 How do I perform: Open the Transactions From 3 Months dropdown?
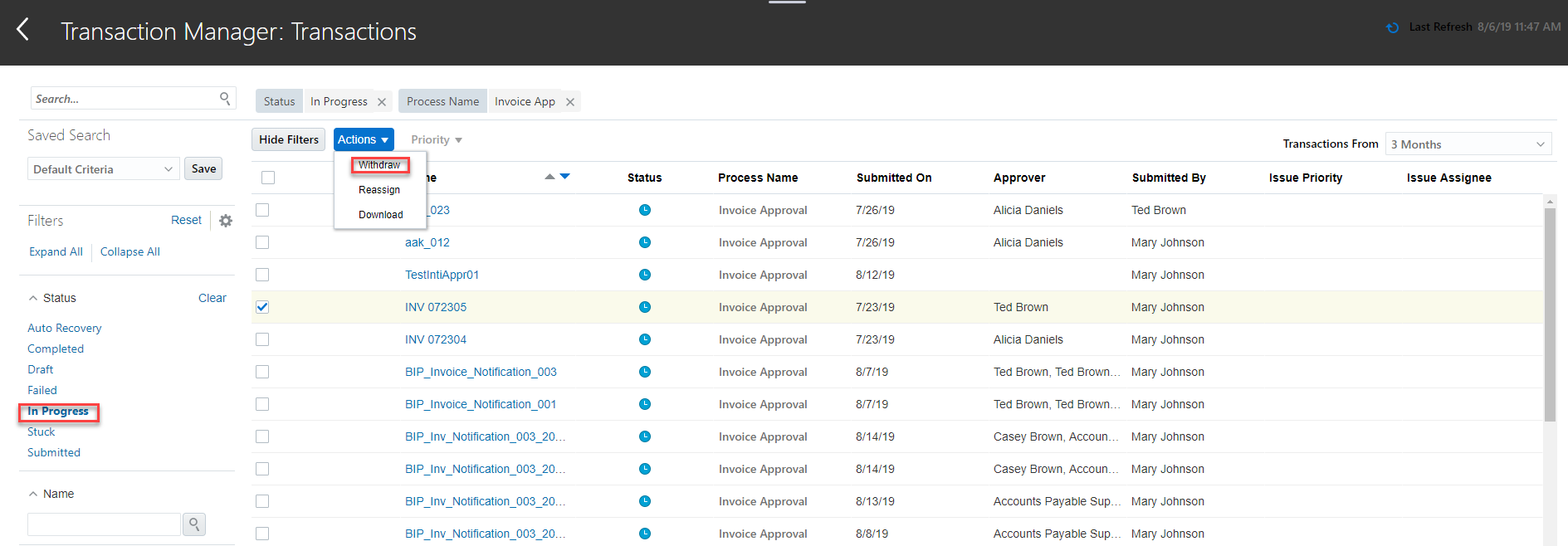click(x=1468, y=144)
